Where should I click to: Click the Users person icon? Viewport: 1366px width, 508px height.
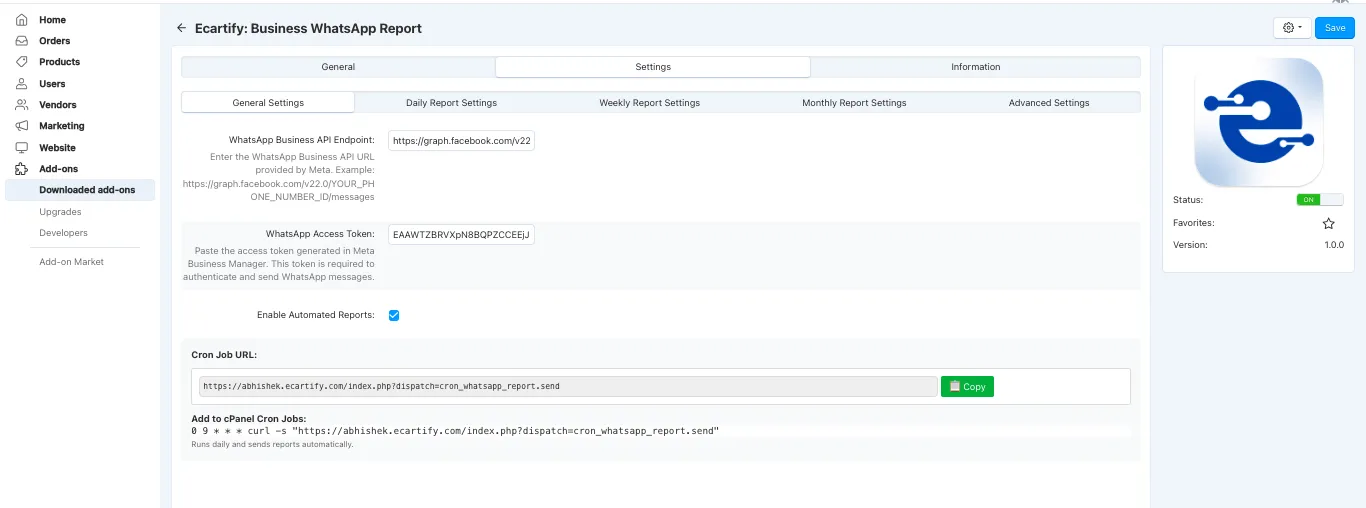pos(21,83)
